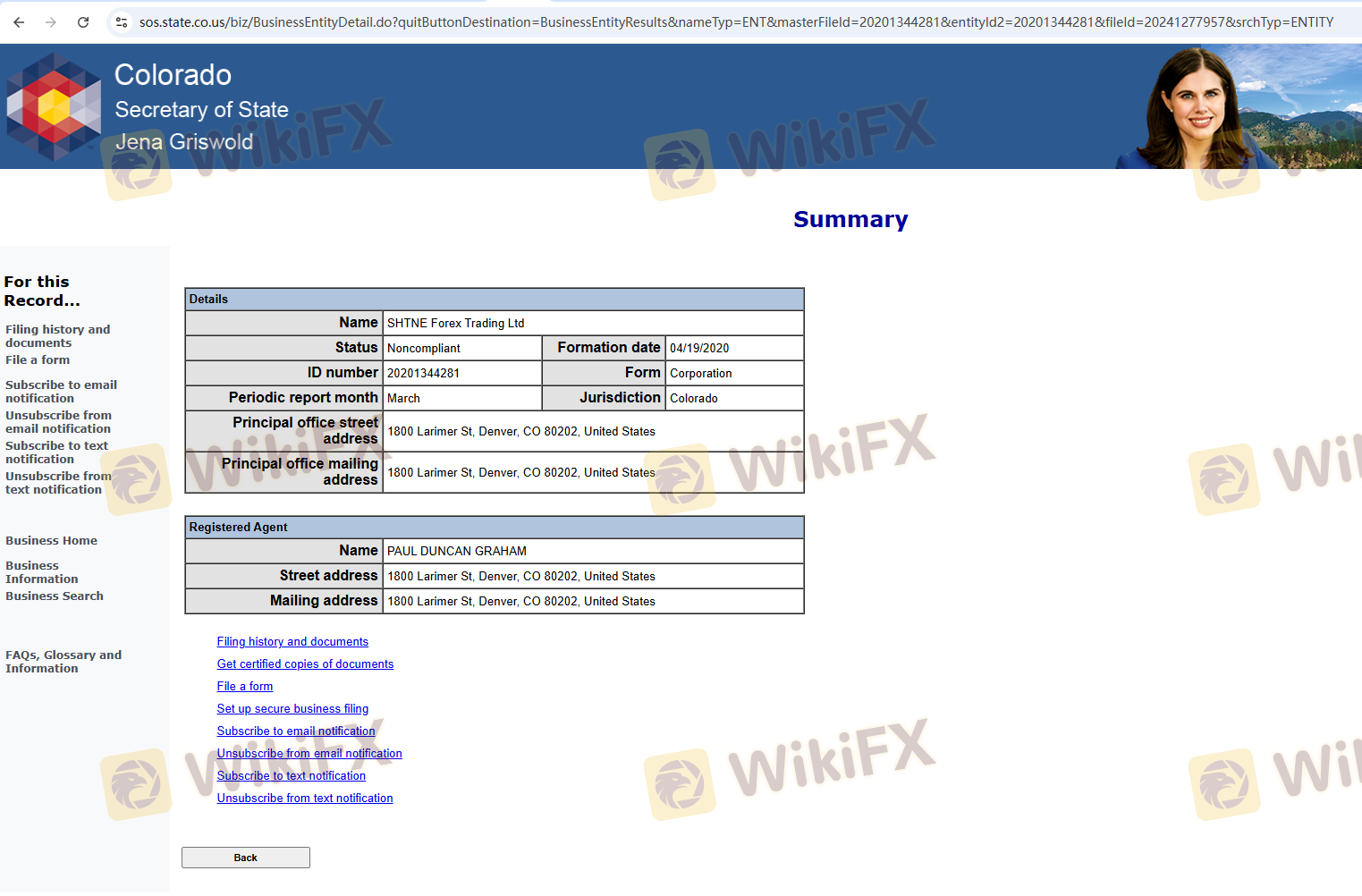The image size is (1362, 896).
Task: Click the Unsubscribe from email notification hyperlink
Action: [309, 754]
